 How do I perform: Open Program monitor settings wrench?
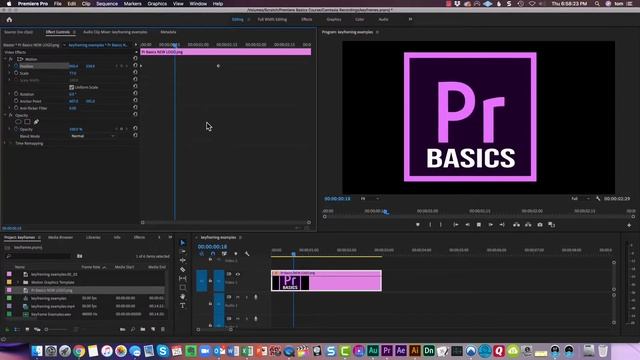[598, 198]
